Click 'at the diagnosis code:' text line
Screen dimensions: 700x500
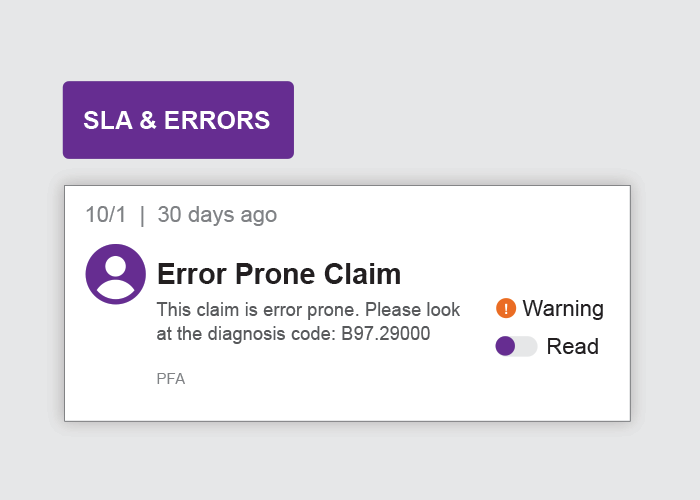click(x=246, y=333)
